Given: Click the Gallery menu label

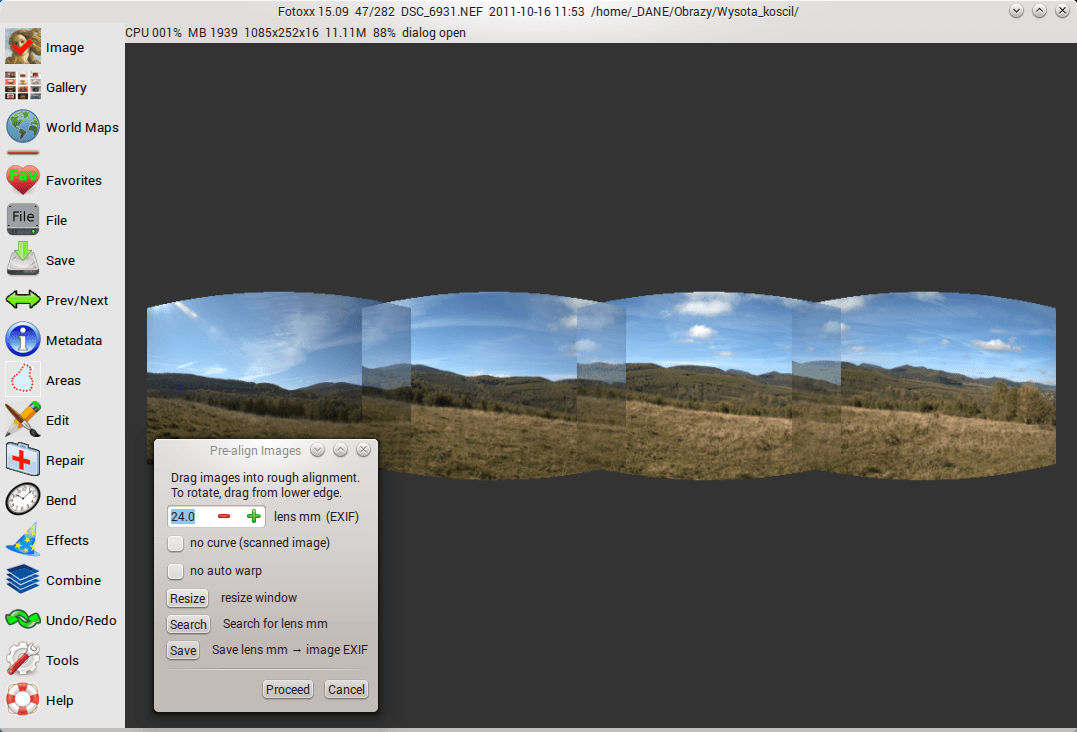Looking at the screenshot, I should pyautogui.click(x=67, y=87).
